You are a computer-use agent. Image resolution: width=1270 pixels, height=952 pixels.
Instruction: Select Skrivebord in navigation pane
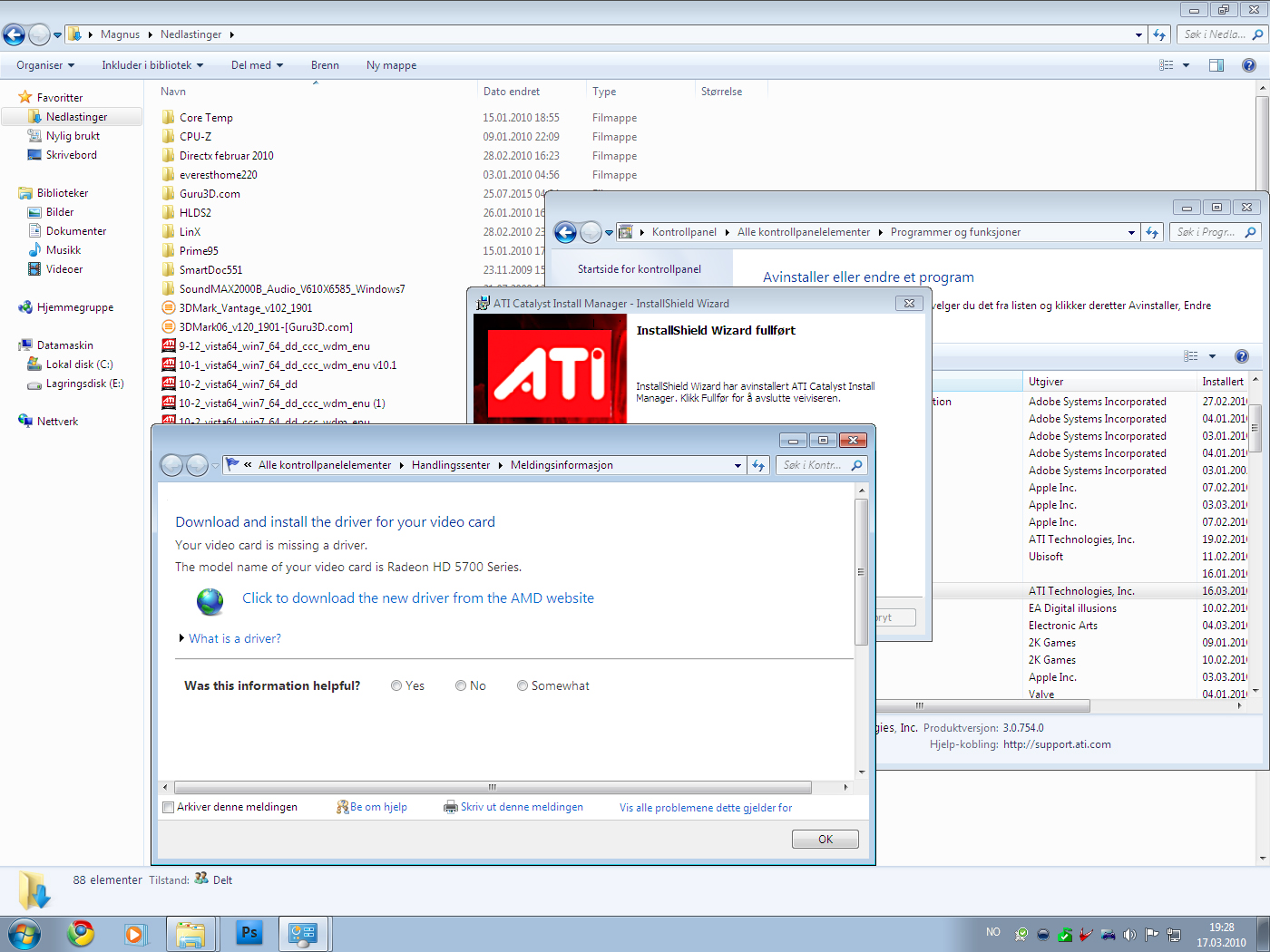coord(72,155)
